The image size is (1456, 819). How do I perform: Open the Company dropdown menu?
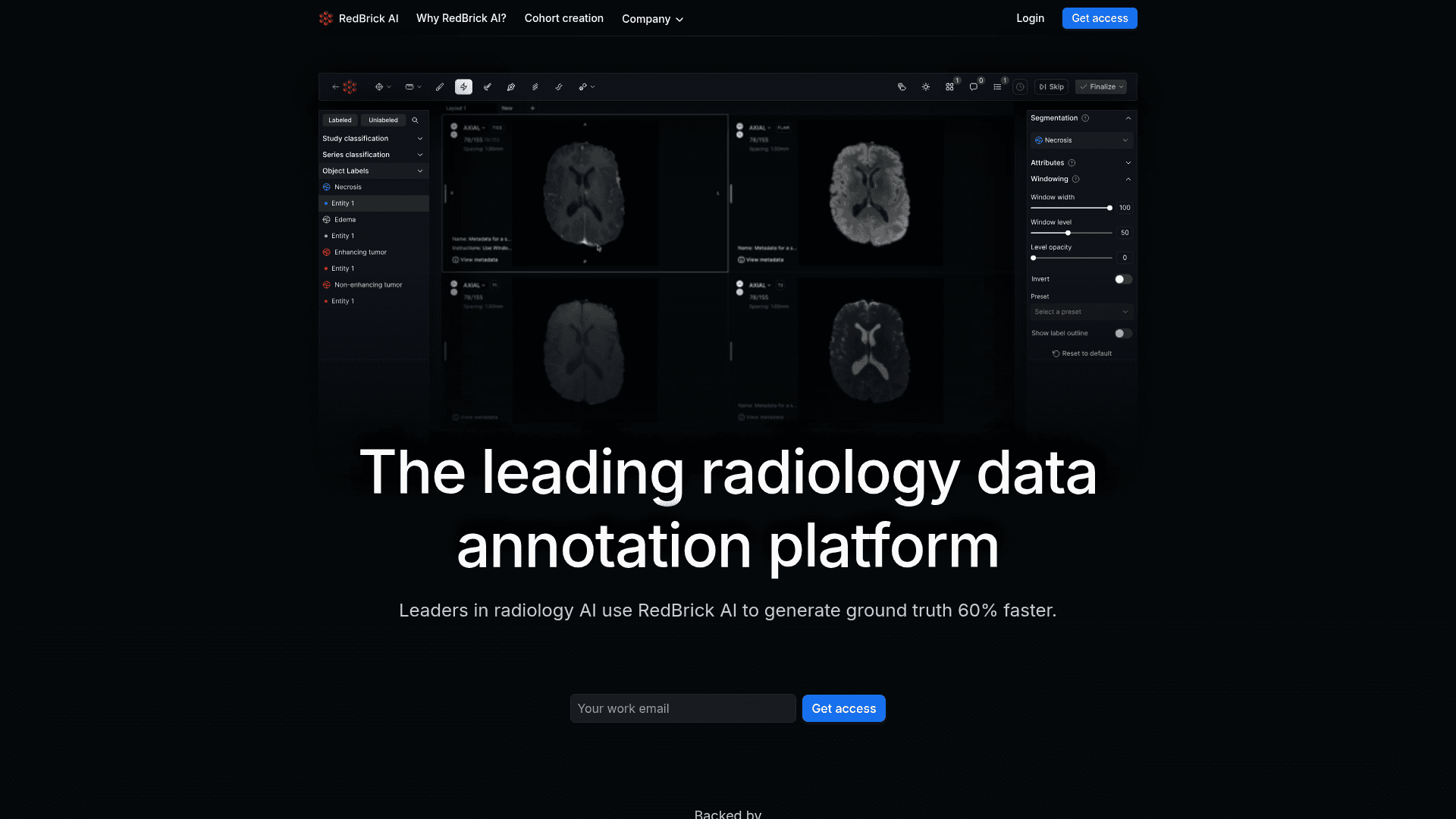point(652,19)
